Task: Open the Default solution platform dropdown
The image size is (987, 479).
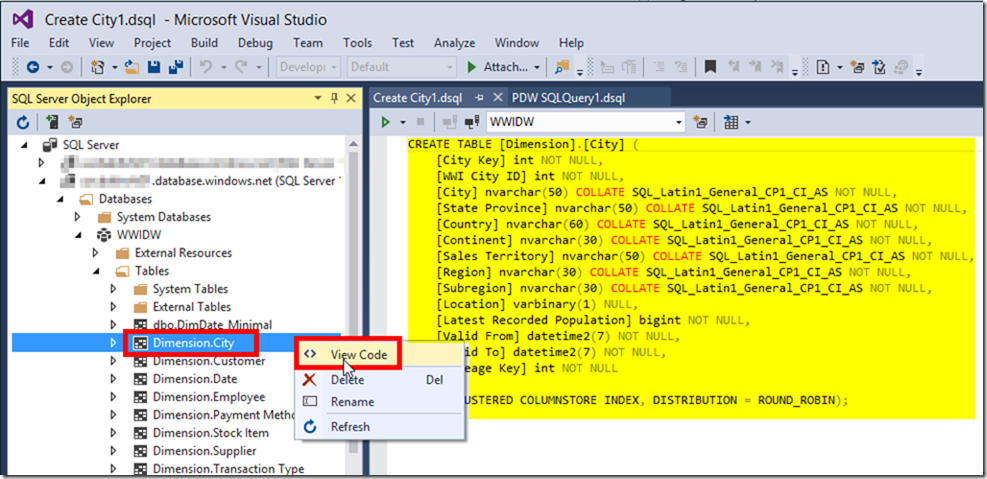Action: [x=449, y=67]
